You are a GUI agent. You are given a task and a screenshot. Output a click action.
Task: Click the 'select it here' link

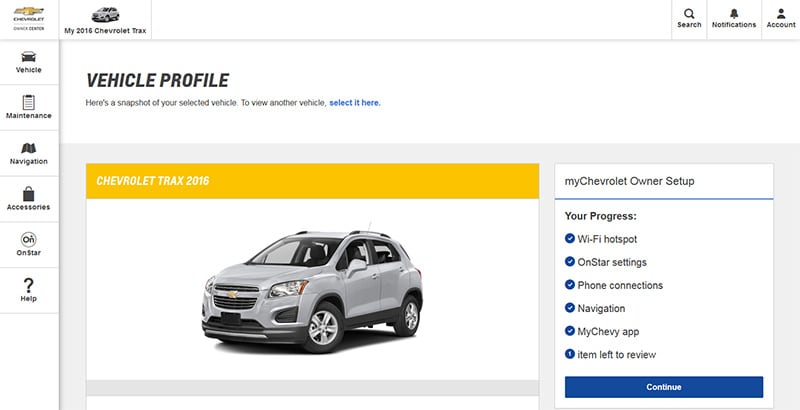(x=355, y=102)
